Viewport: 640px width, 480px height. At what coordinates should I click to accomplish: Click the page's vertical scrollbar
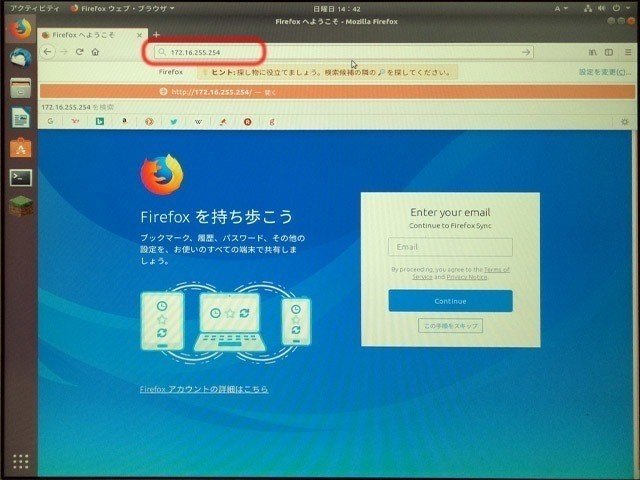634,302
